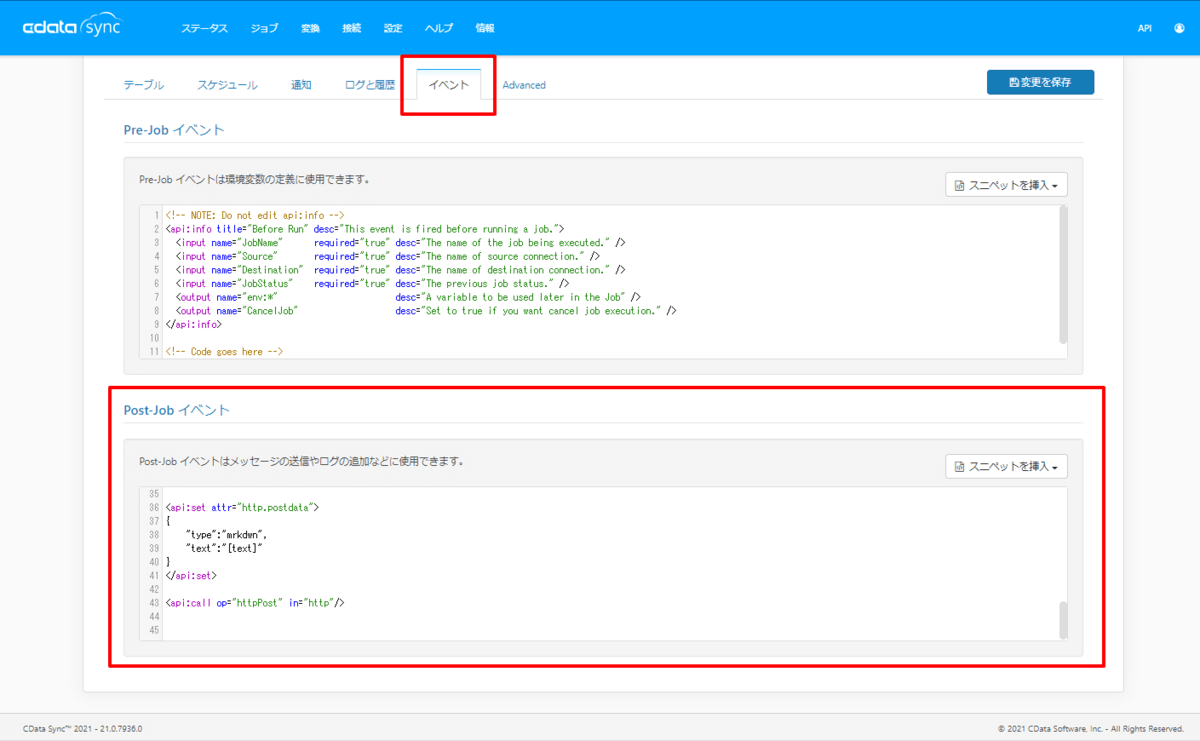Open the 接続 menu
Image resolution: width=1200 pixels, height=741 pixels.
(351, 28)
